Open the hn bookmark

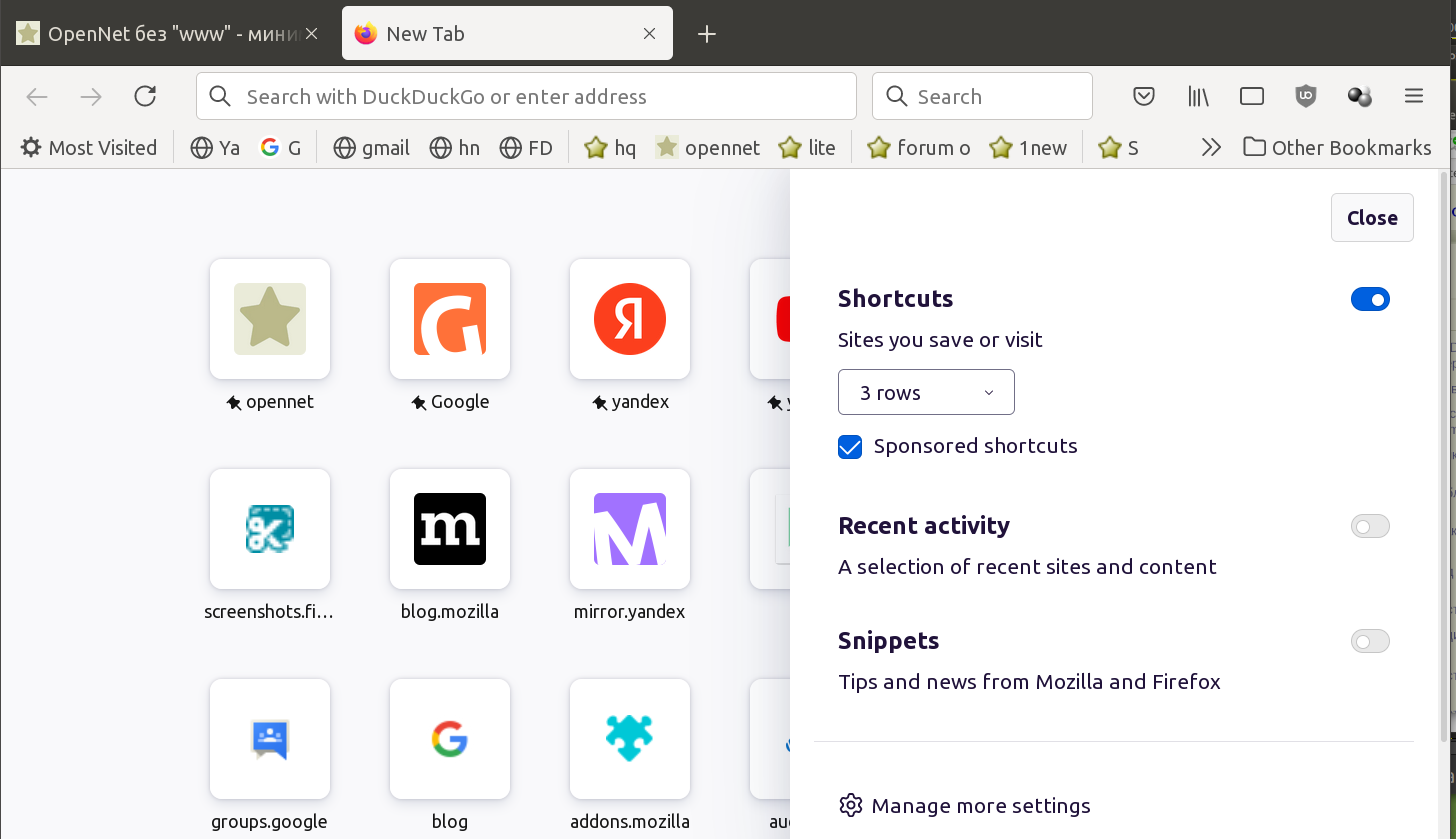coord(455,148)
